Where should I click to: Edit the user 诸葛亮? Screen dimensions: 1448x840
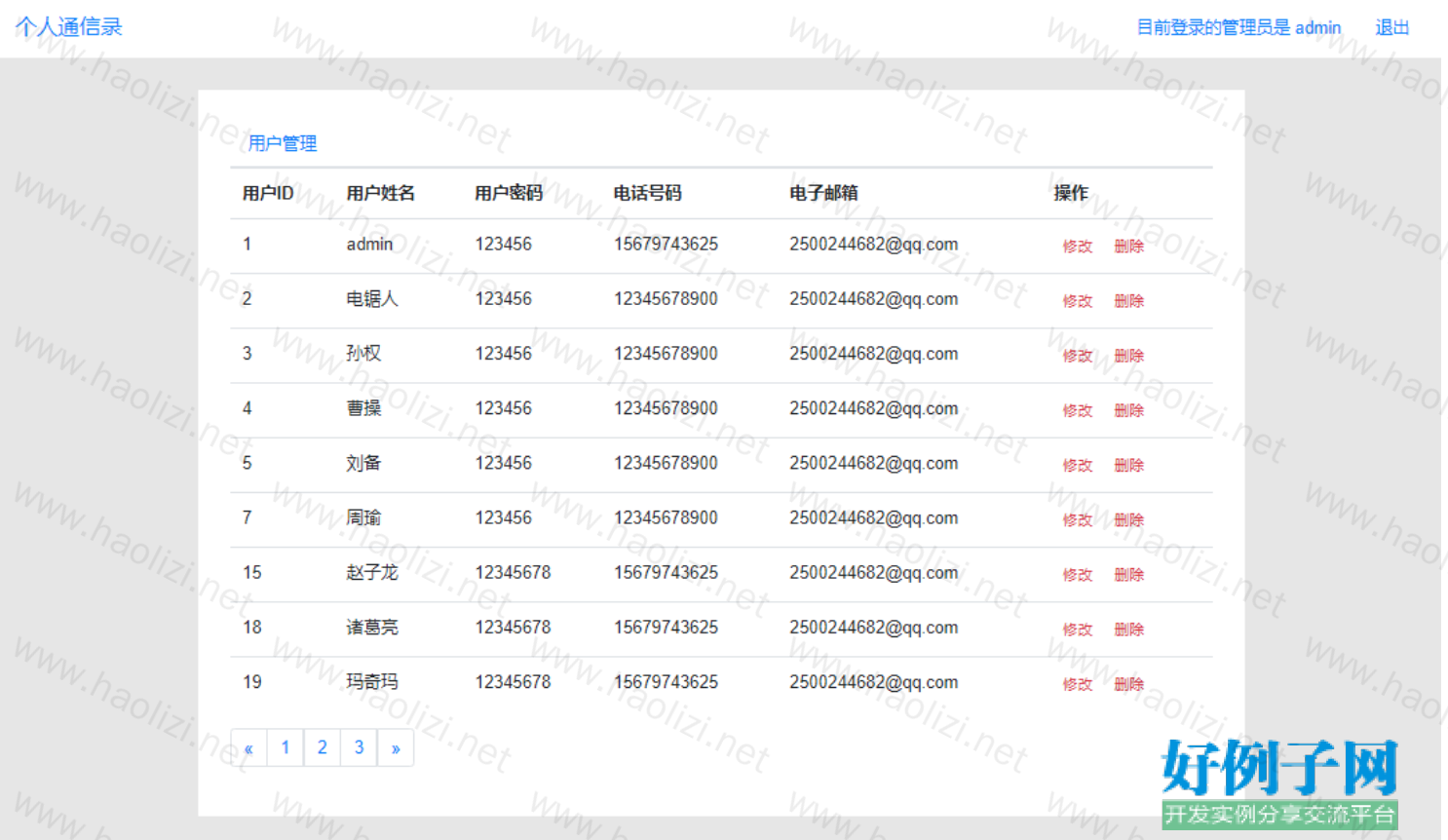pos(1077,629)
